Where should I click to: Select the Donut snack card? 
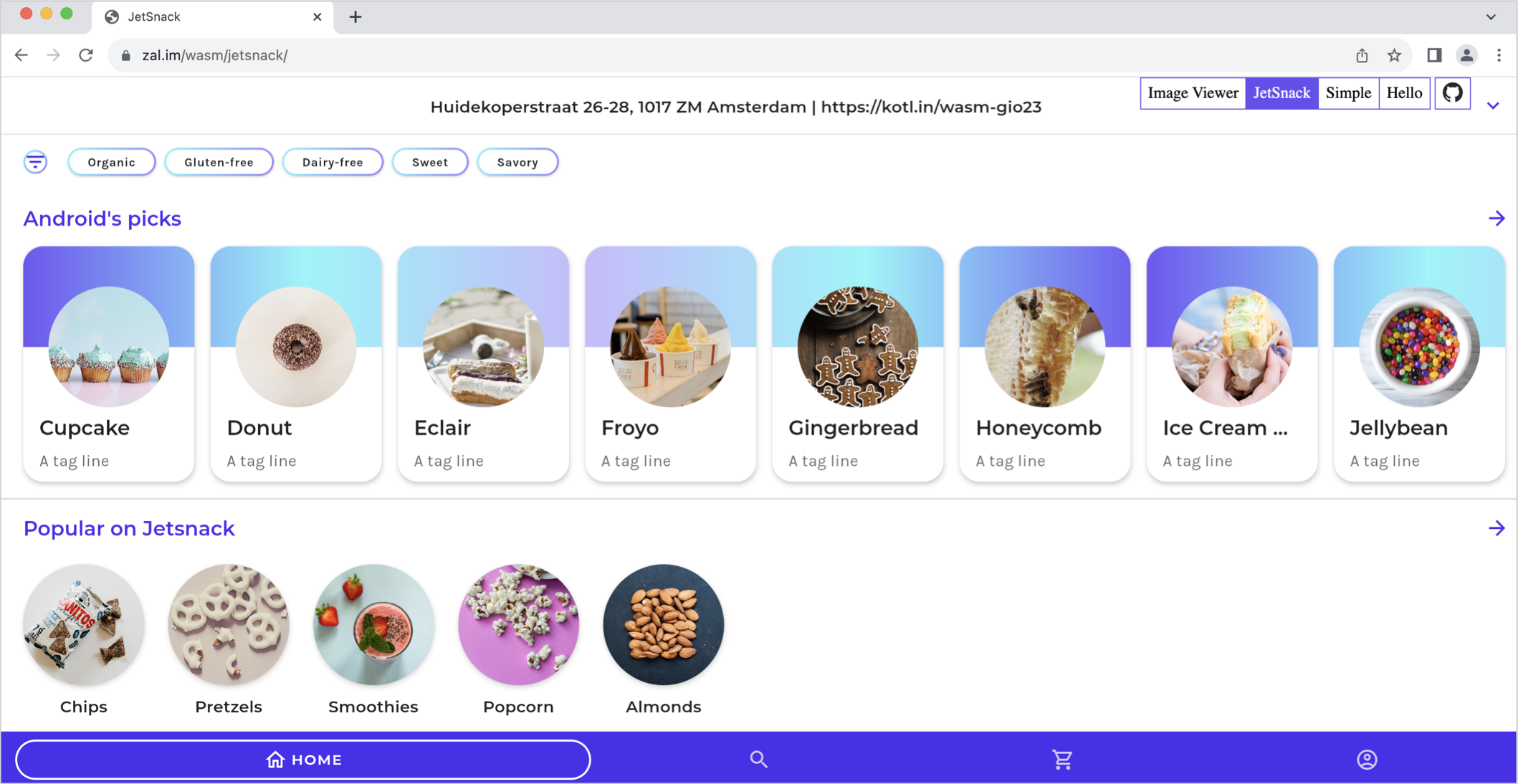click(x=296, y=363)
